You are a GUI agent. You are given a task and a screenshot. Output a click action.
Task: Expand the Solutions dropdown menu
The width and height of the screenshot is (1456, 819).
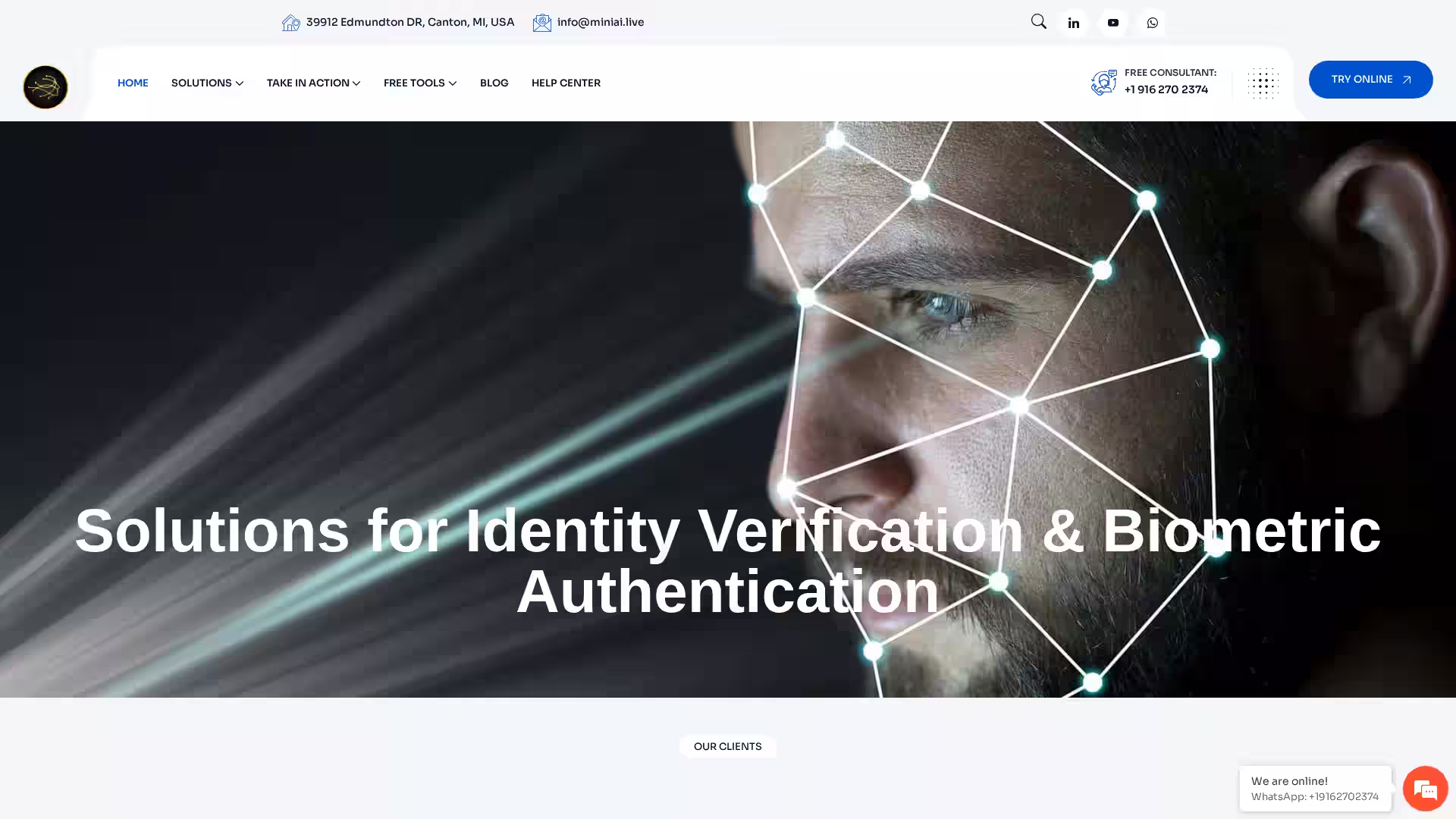tap(207, 83)
